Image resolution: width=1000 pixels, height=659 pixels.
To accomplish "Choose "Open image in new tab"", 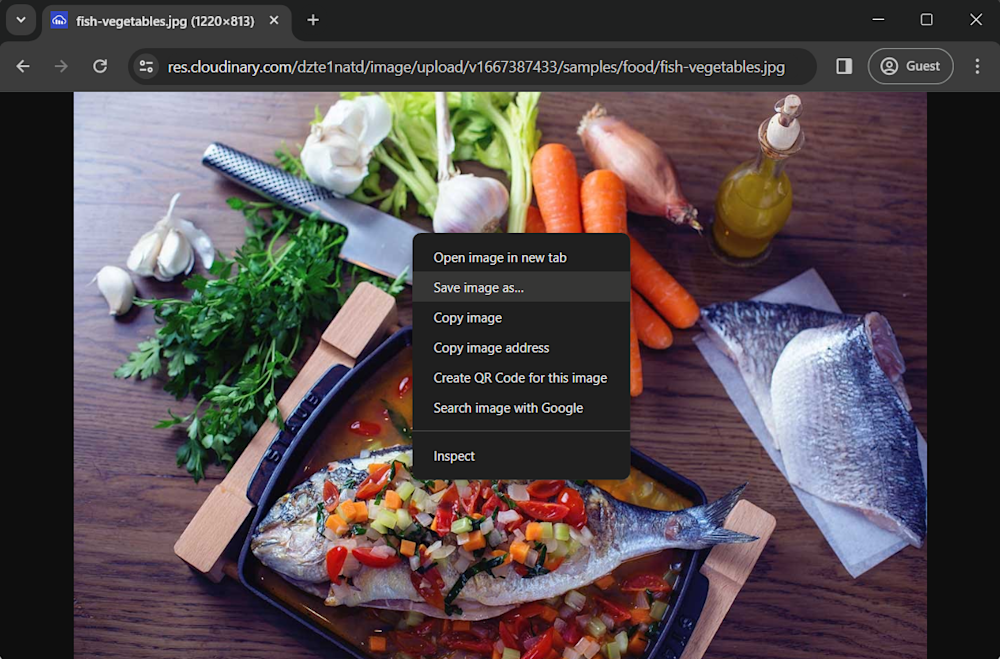I will 500,258.
